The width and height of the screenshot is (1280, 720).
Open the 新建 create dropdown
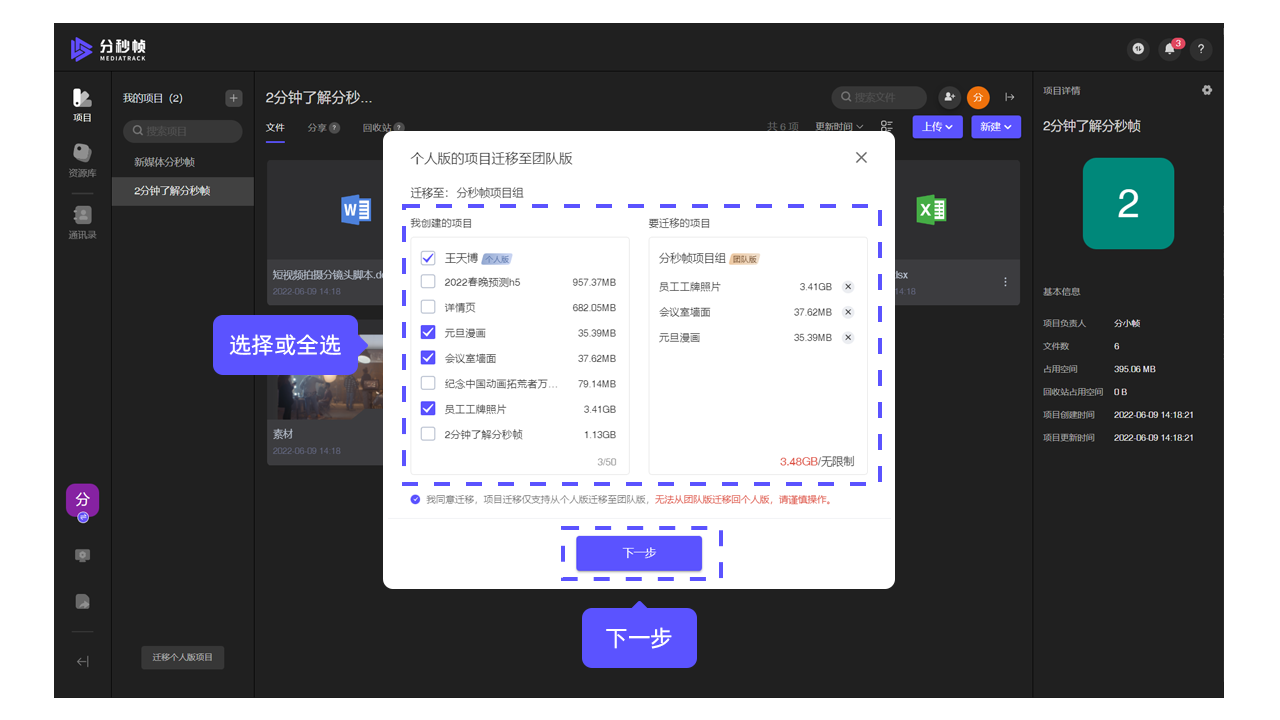[x=996, y=127]
